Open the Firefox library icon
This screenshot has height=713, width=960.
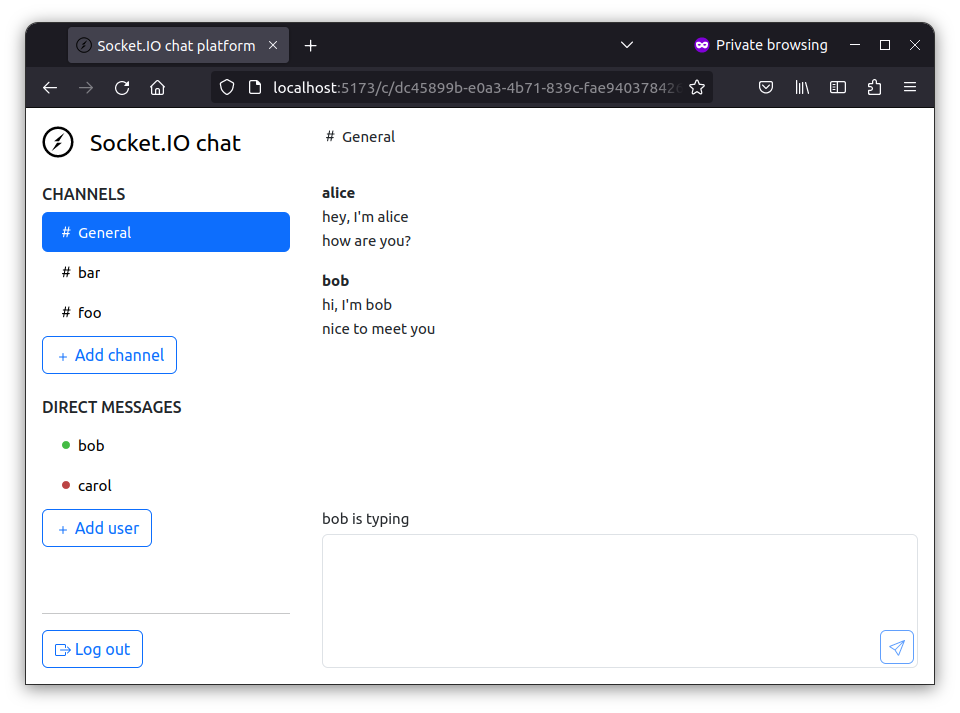click(802, 87)
